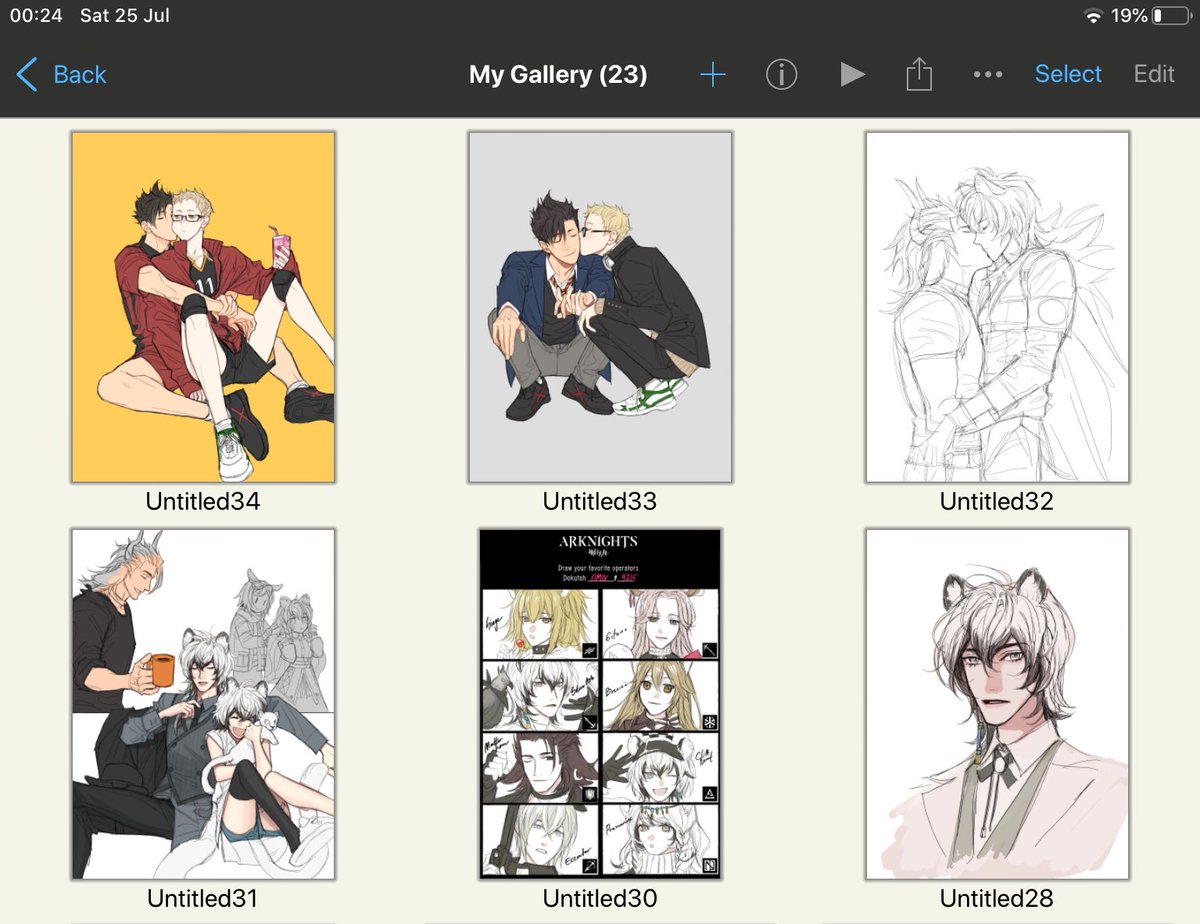The image size is (1200, 924).
Task: Tap Select to choose artworks
Action: click(1068, 74)
